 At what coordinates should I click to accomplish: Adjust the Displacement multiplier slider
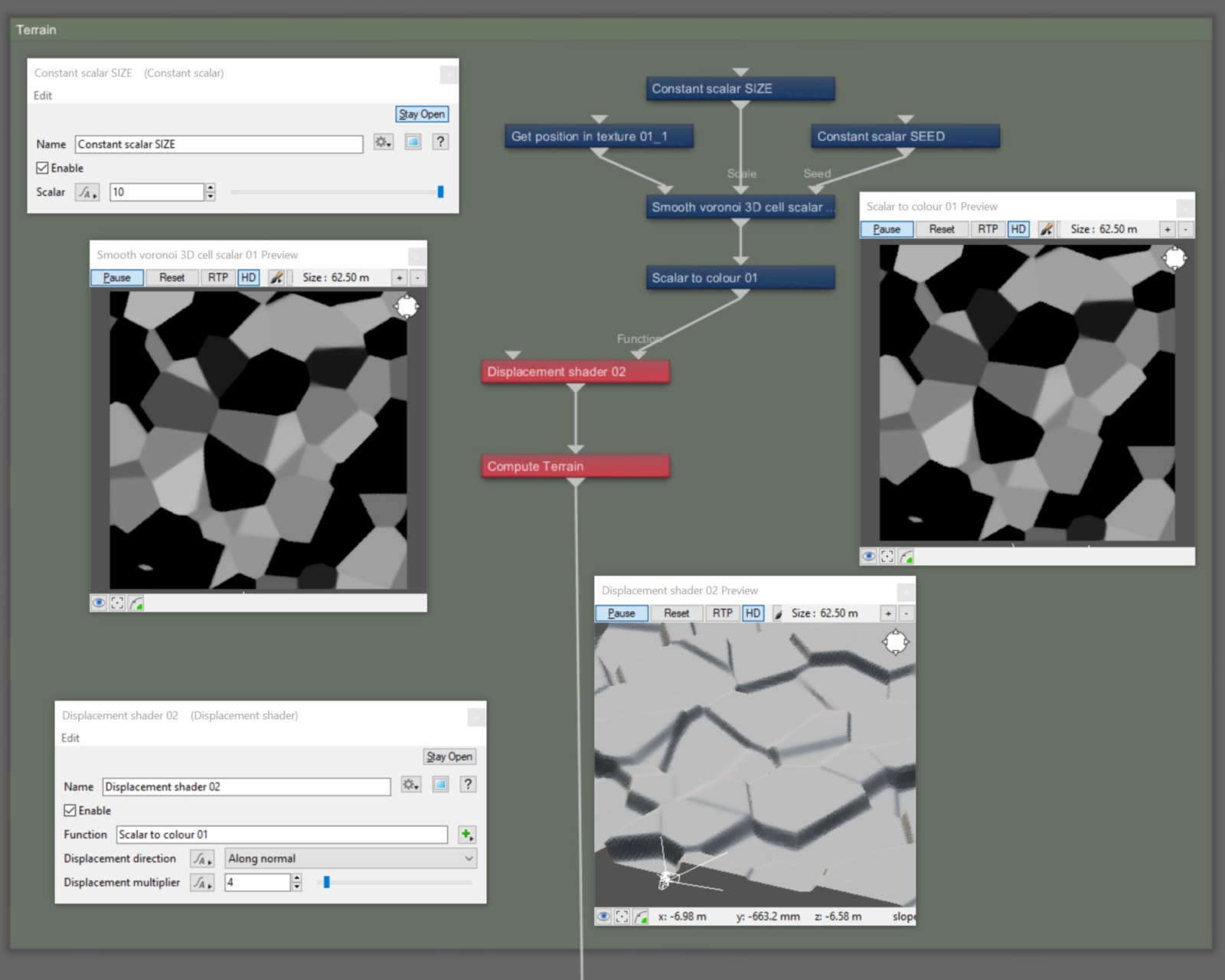click(326, 882)
